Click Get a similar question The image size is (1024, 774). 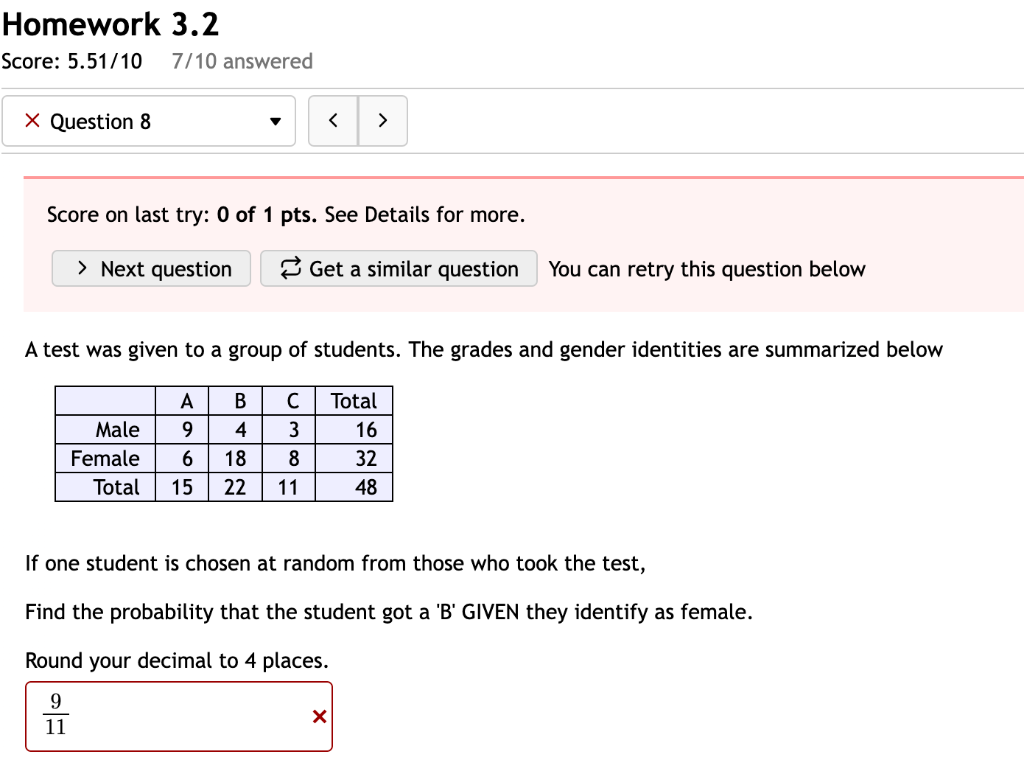tap(398, 268)
